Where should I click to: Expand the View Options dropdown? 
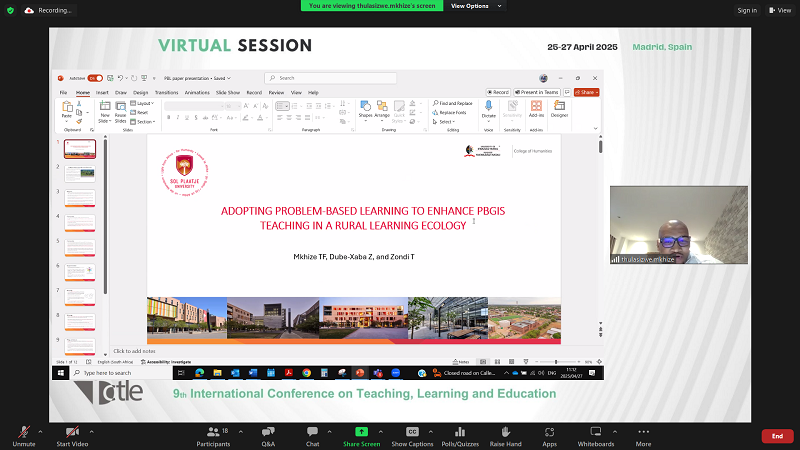coord(470,6)
